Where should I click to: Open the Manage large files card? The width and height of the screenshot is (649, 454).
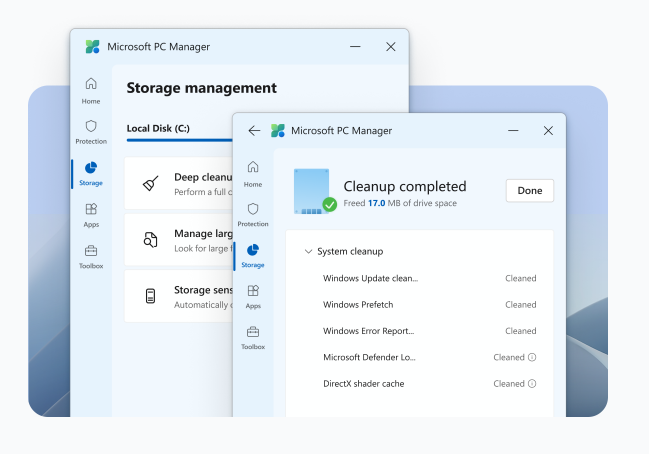(178, 240)
